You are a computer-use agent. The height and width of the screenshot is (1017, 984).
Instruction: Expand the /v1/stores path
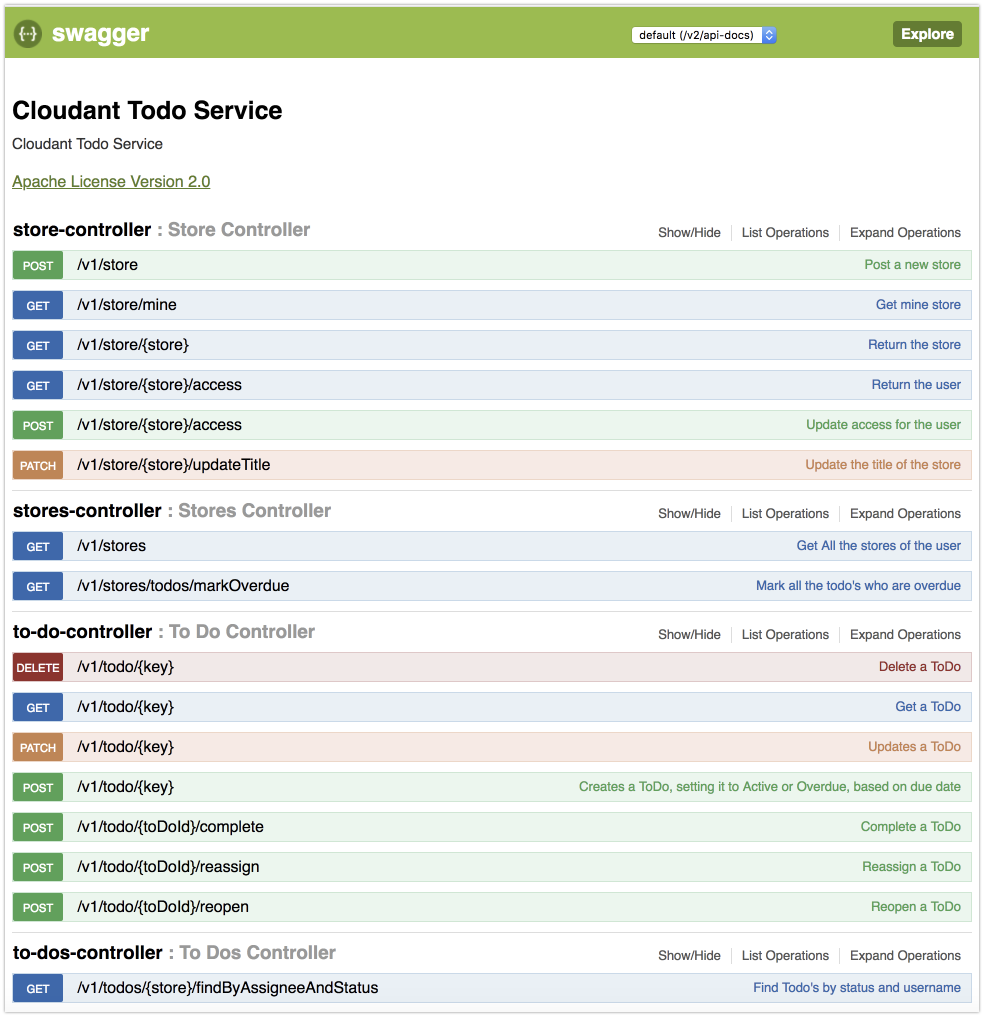coord(111,546)
